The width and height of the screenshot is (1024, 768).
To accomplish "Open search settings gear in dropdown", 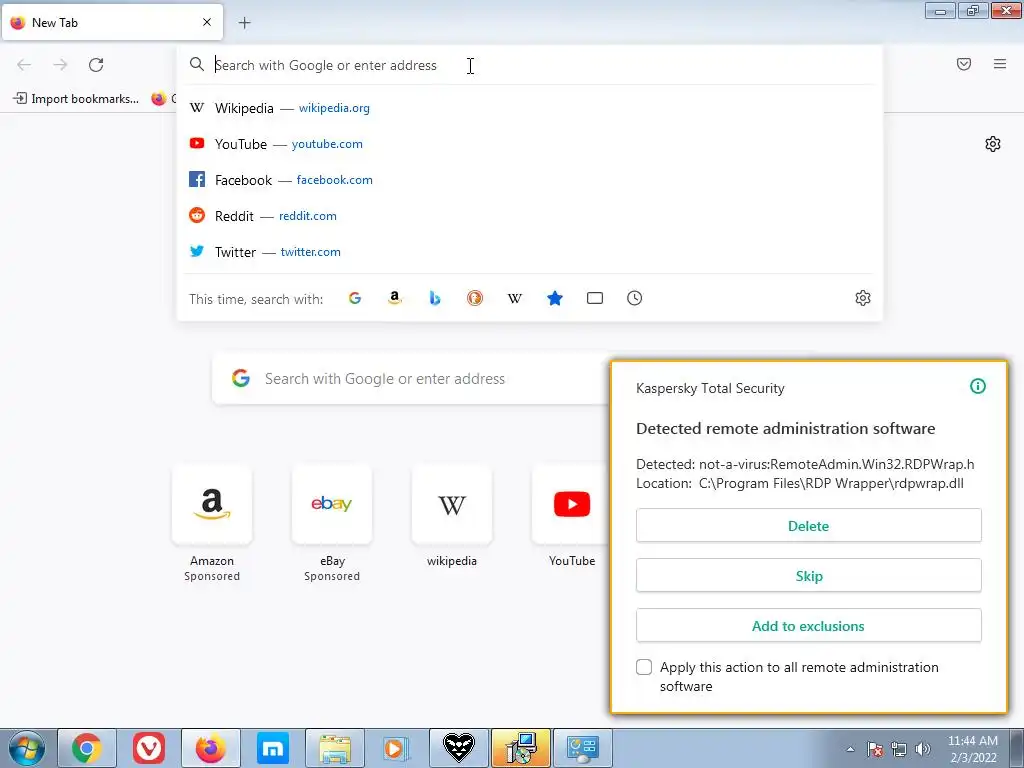I will (863, 298).
